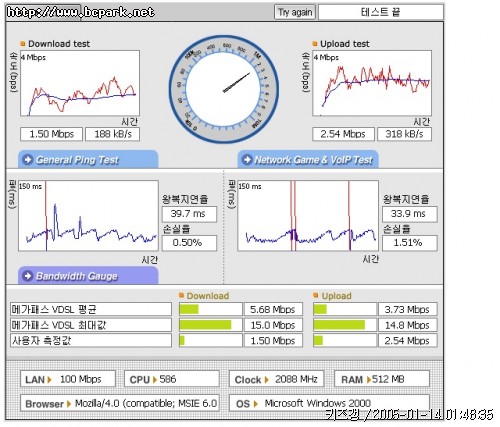This screenshot has height=427, width=500.
Task: Click the 테스트 끝 status field
Action: 381,12
